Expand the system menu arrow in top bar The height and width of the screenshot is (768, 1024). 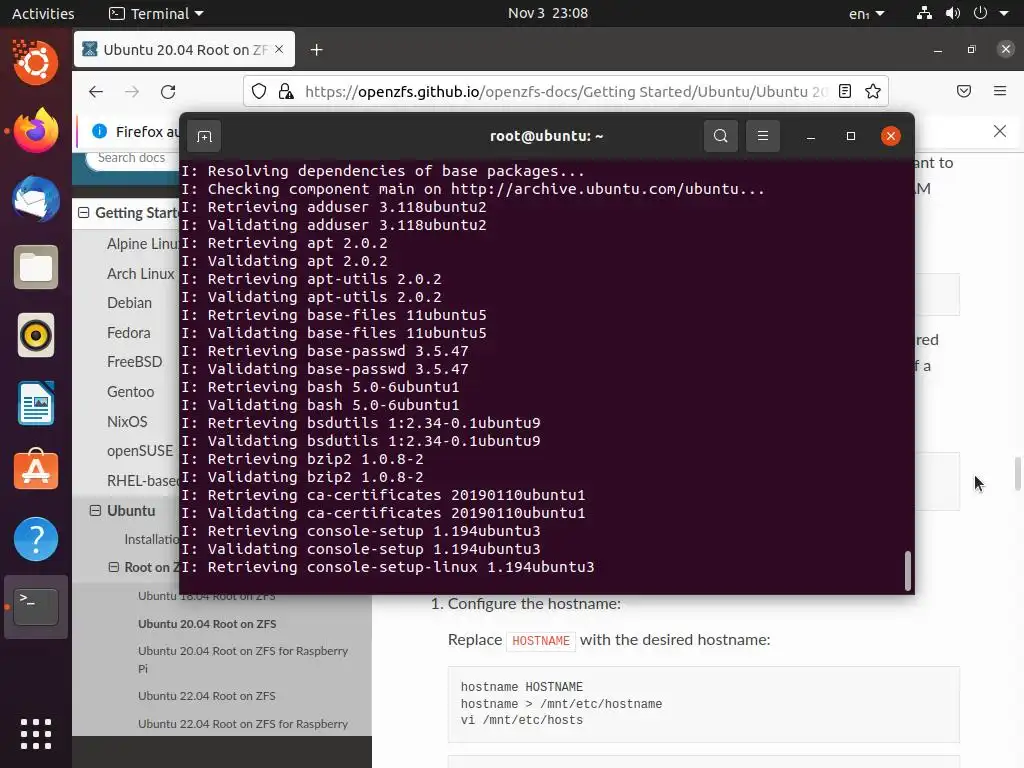1004,13
